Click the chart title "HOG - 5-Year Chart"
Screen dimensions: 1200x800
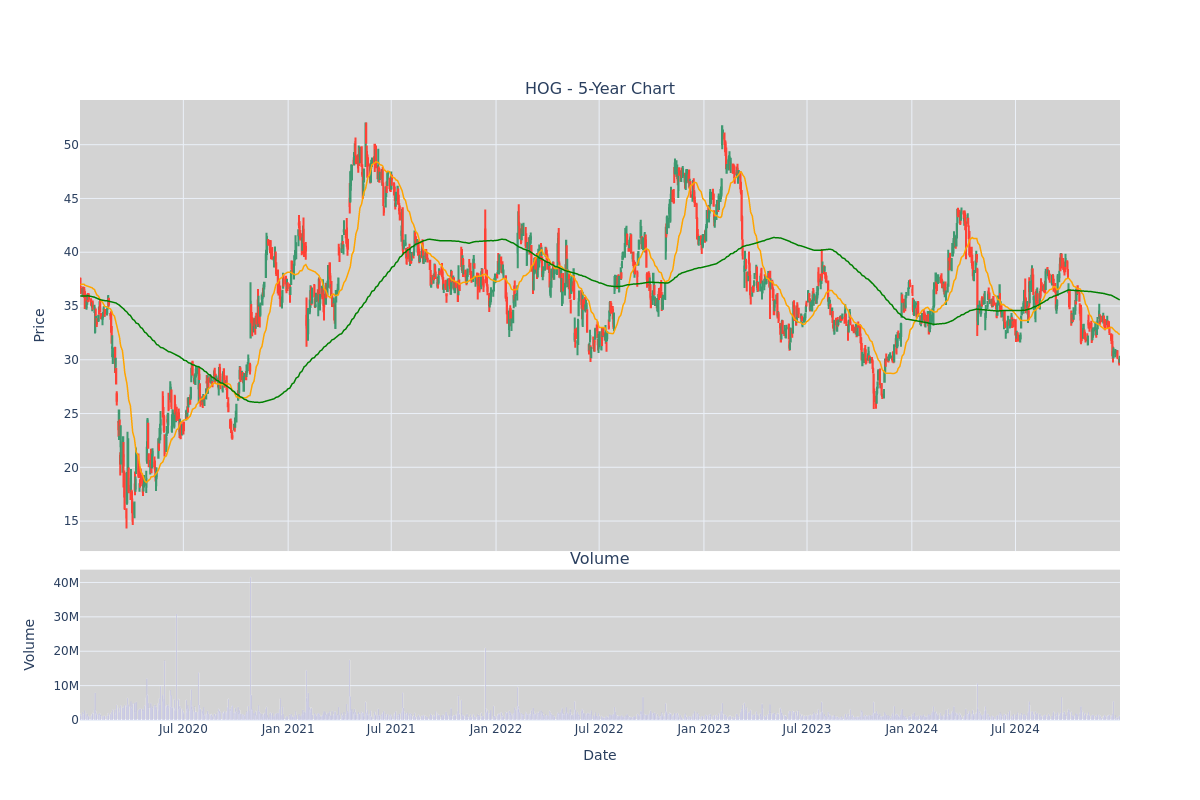(x=600, y=89)
